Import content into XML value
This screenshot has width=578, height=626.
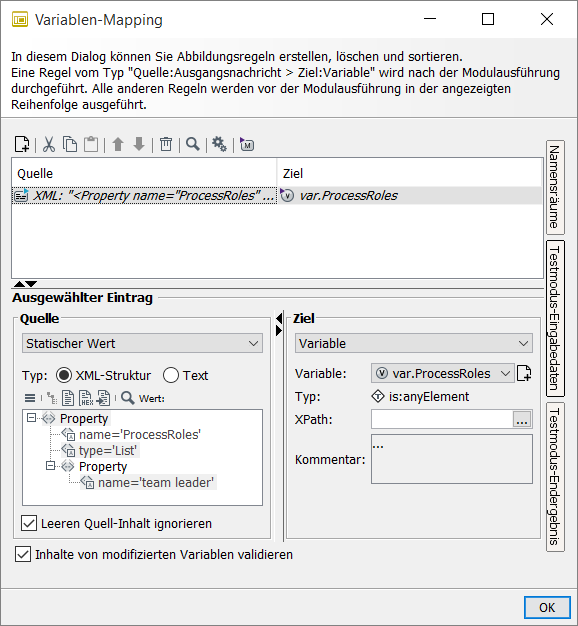tap(103, 398)
